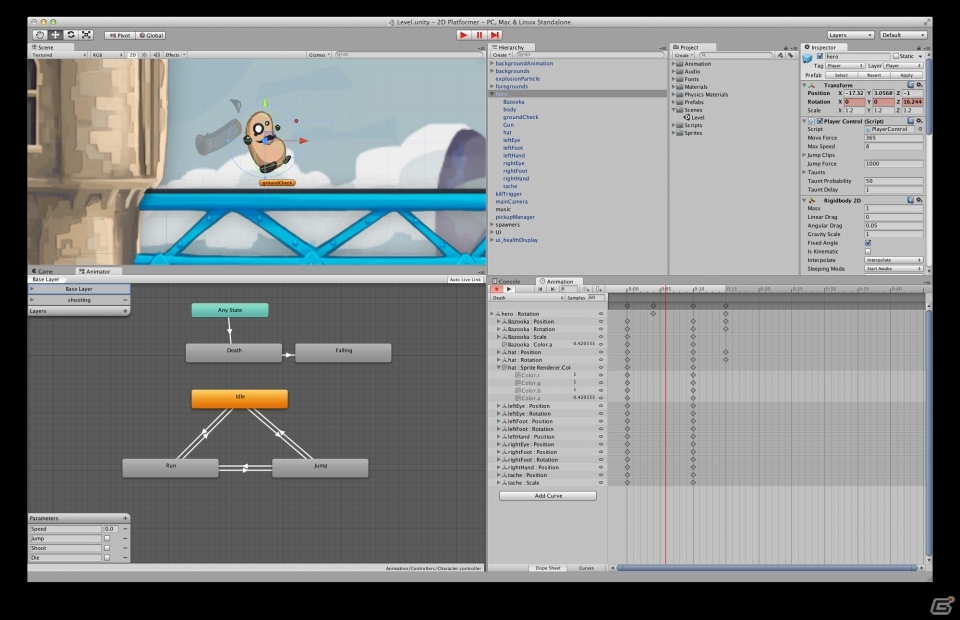Disable Player Control script component checkbox
Image resolution: width=960 pixels, height=620 pixels.
pos(820,121)
